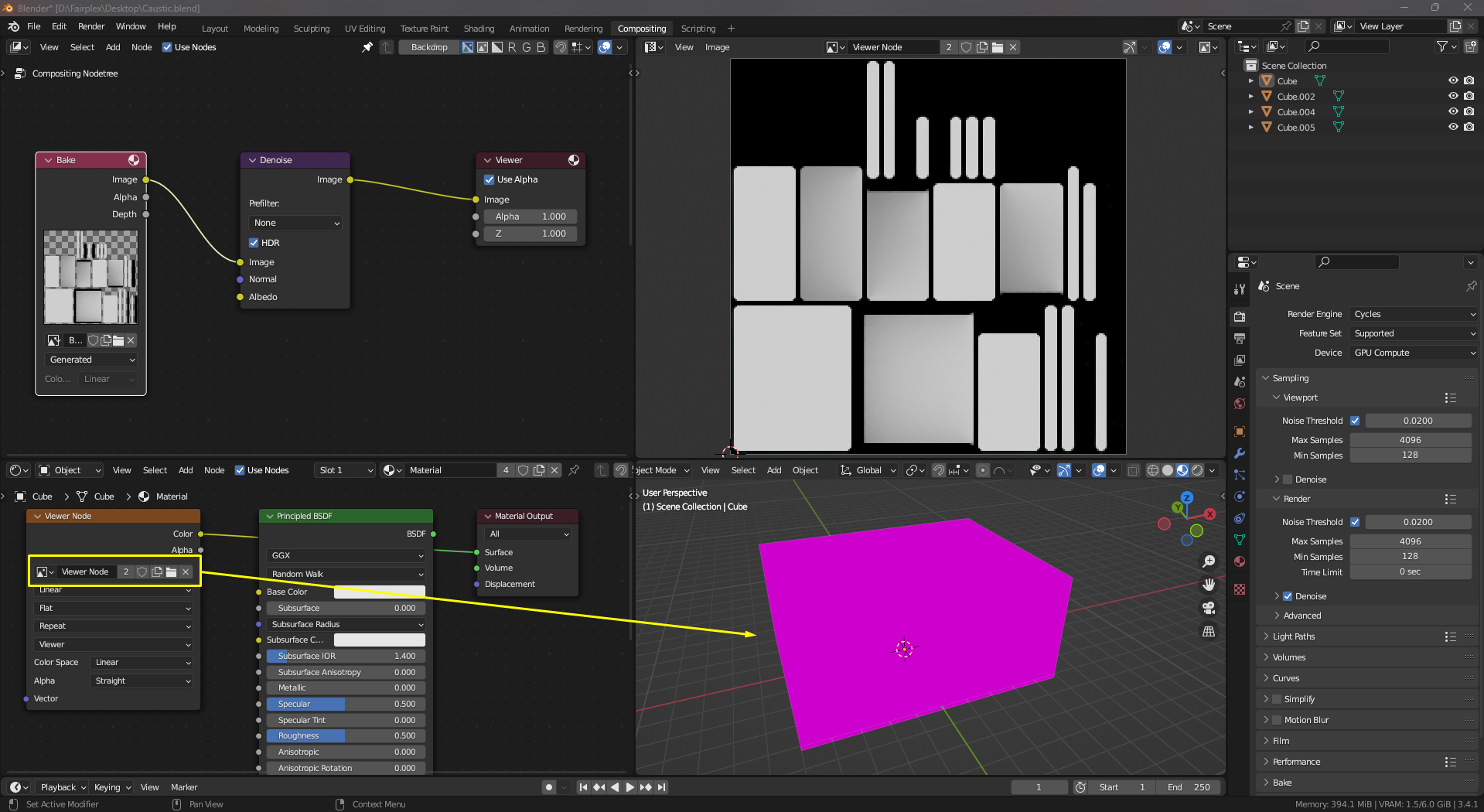The image size is (1484, 812).
Task: Open the Device dropdown showing GPU Compute
Action: pos(1414,353)
